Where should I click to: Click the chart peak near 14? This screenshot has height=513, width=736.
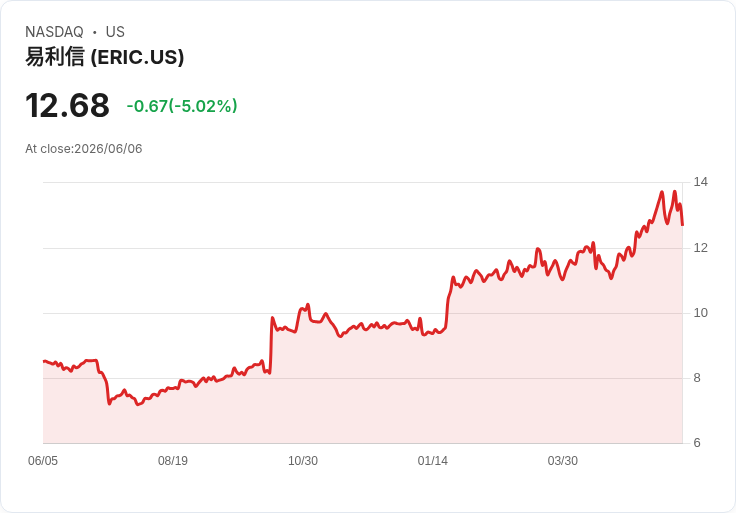[662, 192]
